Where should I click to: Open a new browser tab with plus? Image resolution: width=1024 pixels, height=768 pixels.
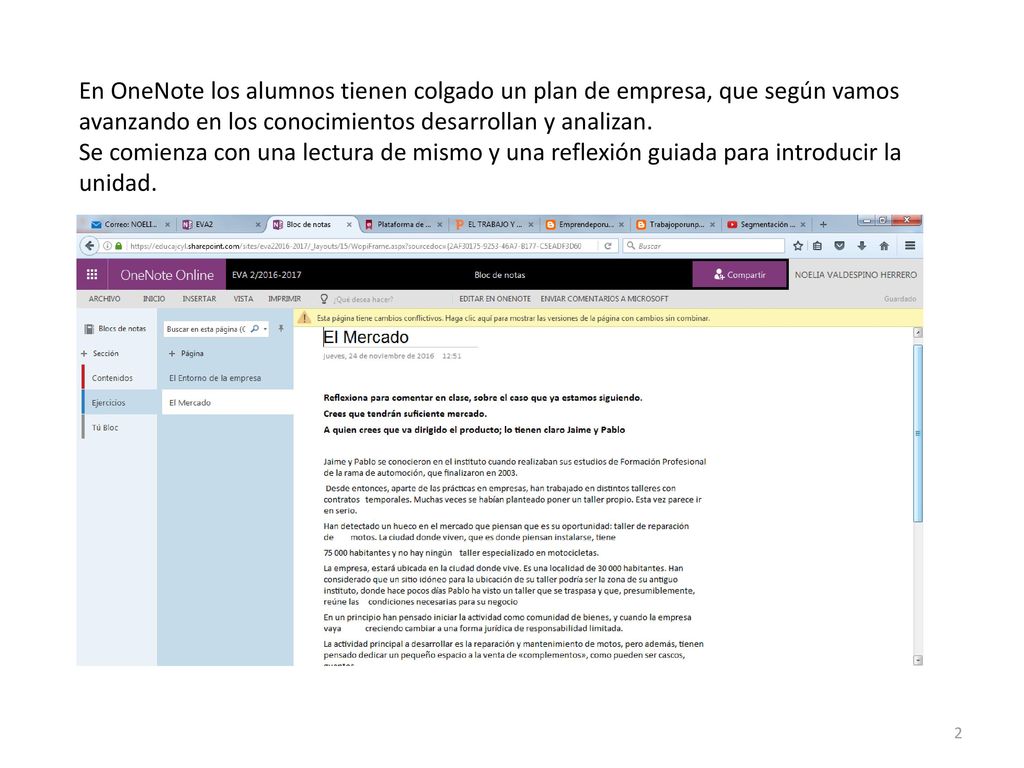click(x=824, y=224)
